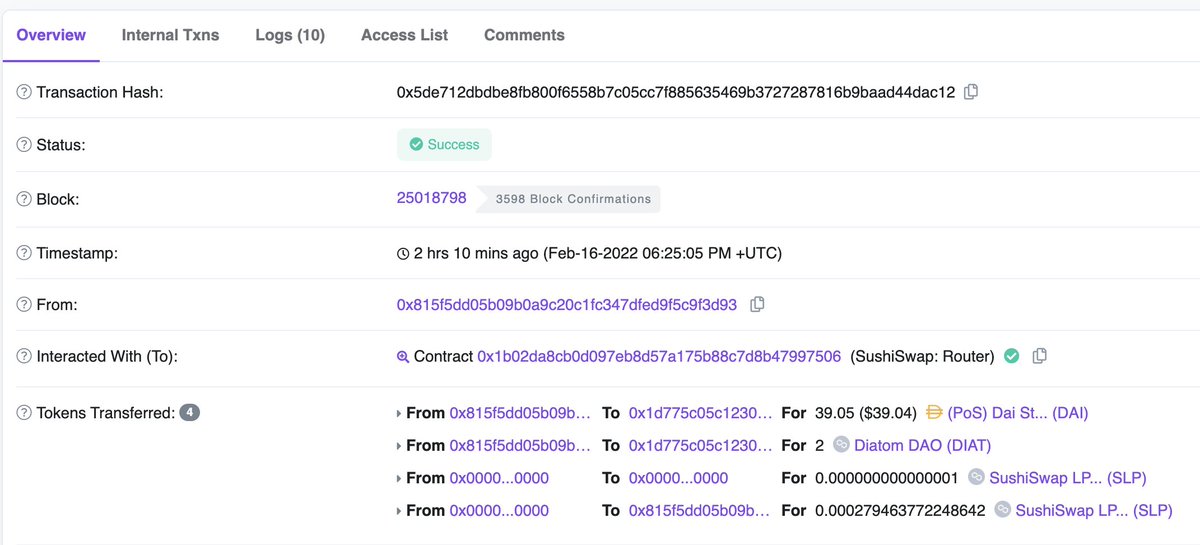Open the Internal Txns tab
1200x545 pixels.
click(170, 35)
